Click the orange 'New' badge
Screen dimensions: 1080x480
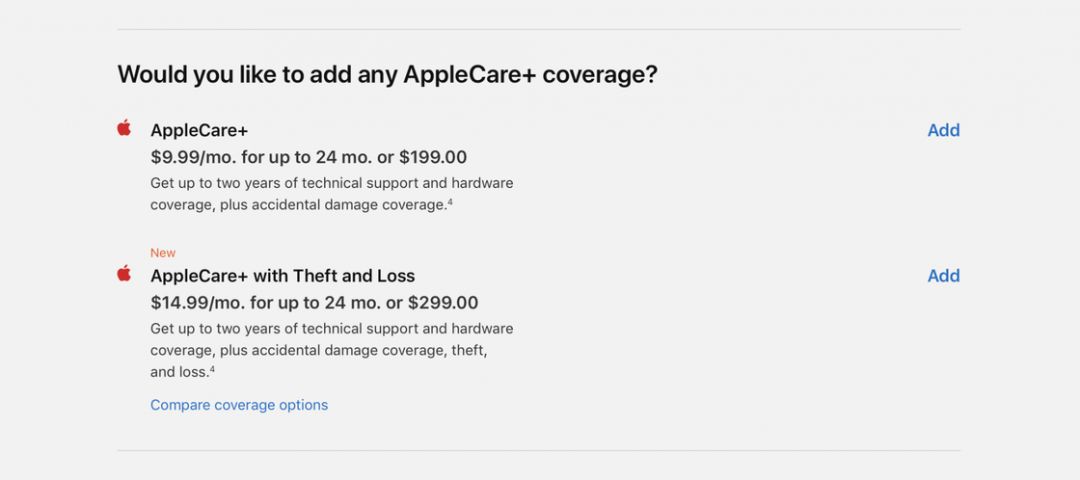click(163, 253)
